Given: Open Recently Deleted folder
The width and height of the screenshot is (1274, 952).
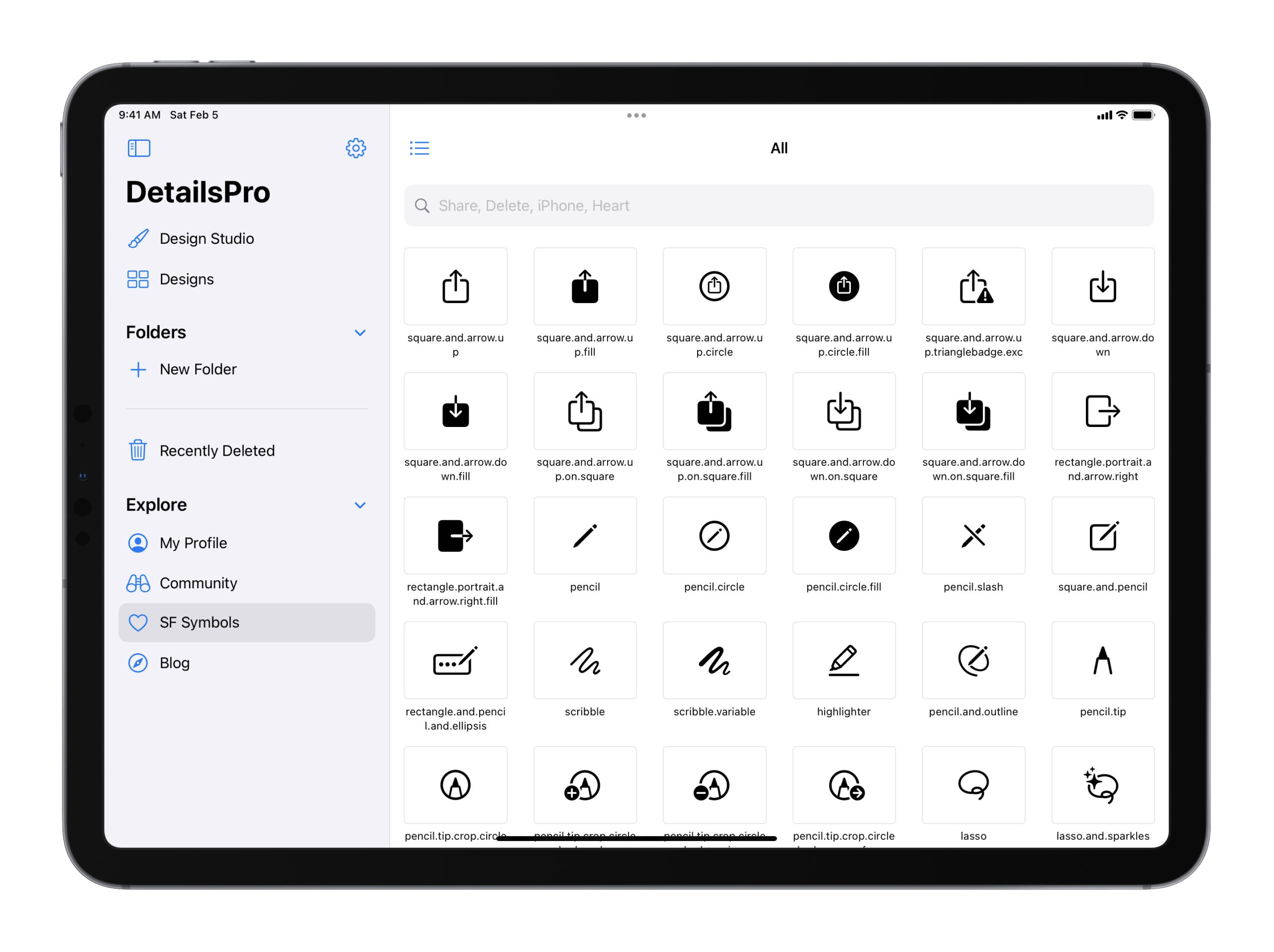Looking at the screenshot, I should (x=218, y=449).
